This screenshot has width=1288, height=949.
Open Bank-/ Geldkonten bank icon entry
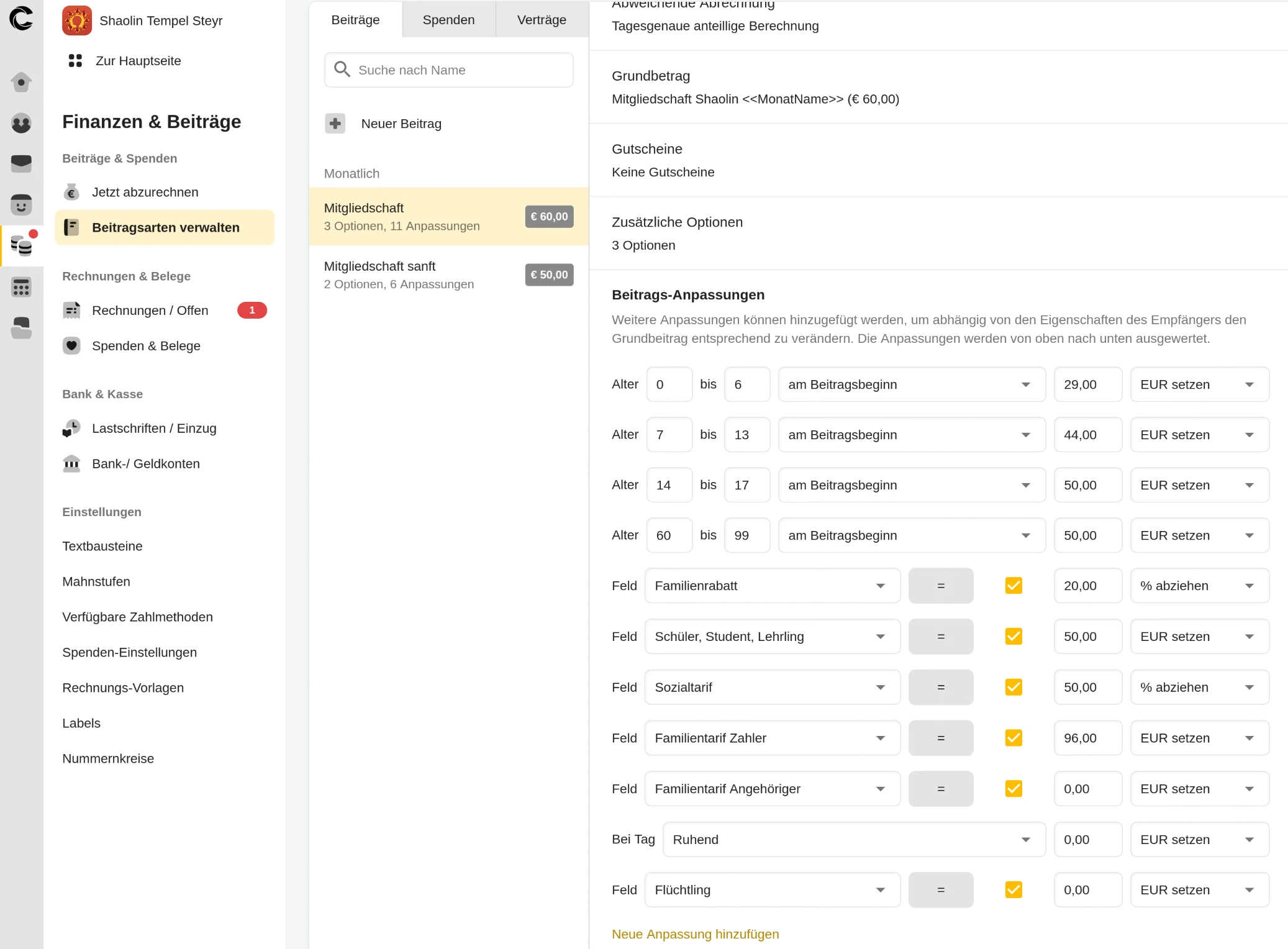pyautogui.click(x=71, y=464)
